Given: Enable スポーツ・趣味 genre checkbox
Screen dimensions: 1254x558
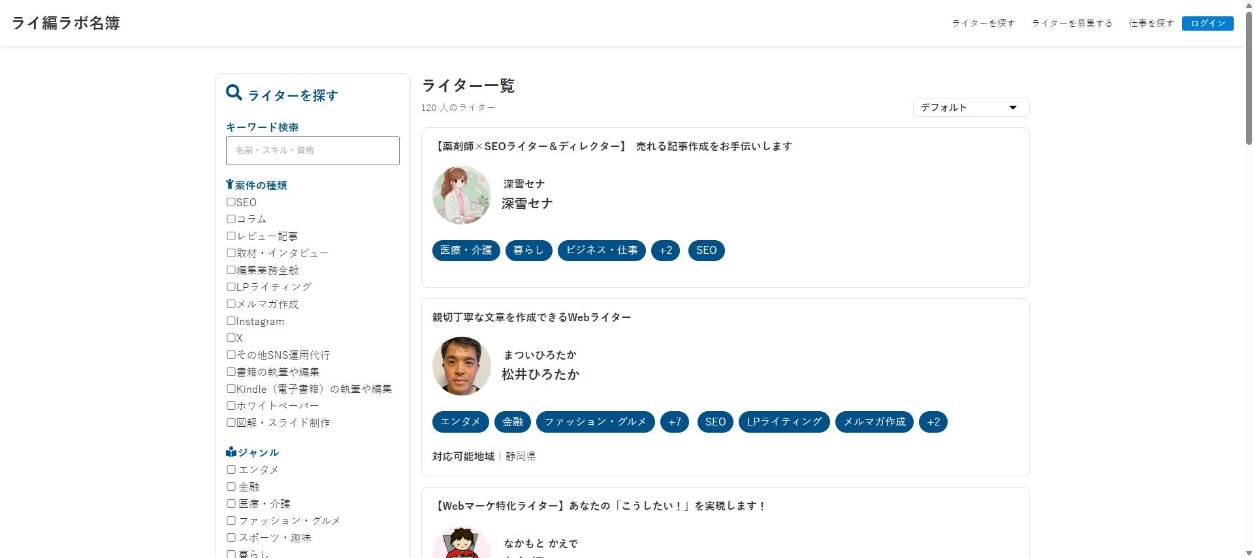Looking at the screenshot, I should pyautogui.click(x=231, y=537).
